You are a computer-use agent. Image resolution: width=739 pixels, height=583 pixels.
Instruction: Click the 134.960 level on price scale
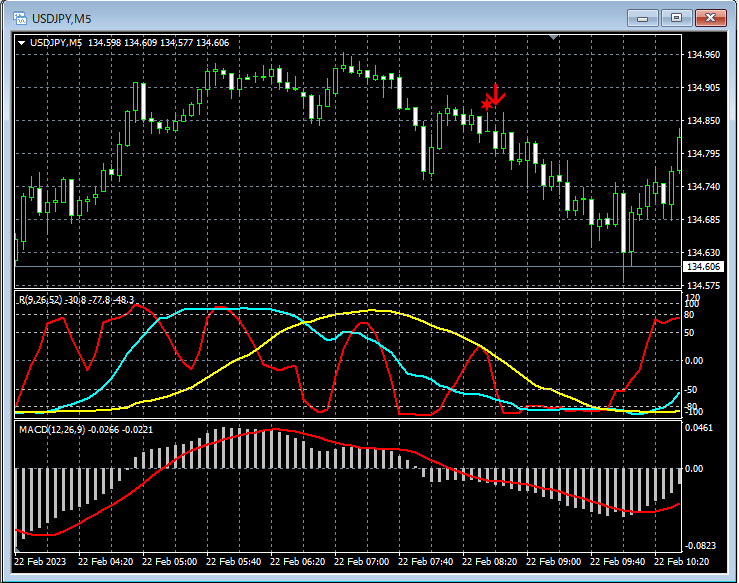[x=704, y=55]
